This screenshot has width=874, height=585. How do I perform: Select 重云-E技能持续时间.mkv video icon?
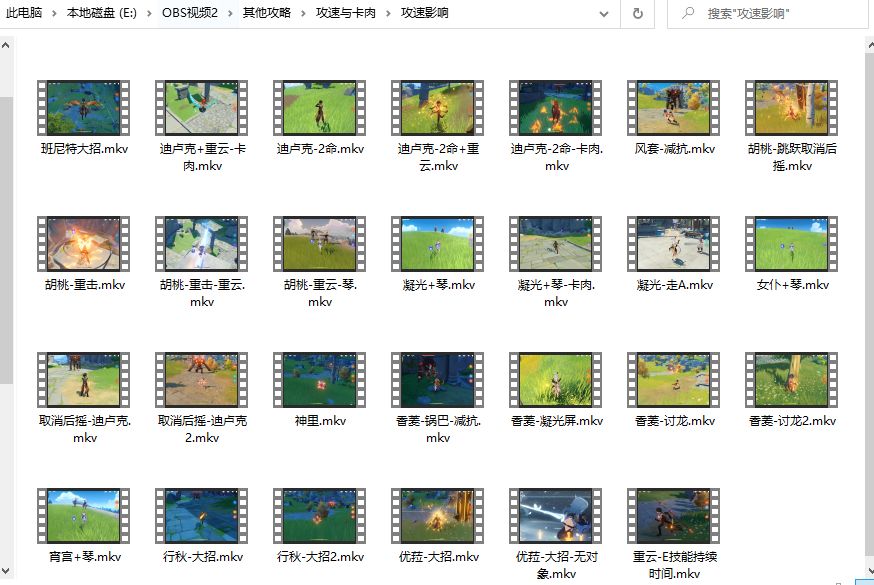(674, 516)
